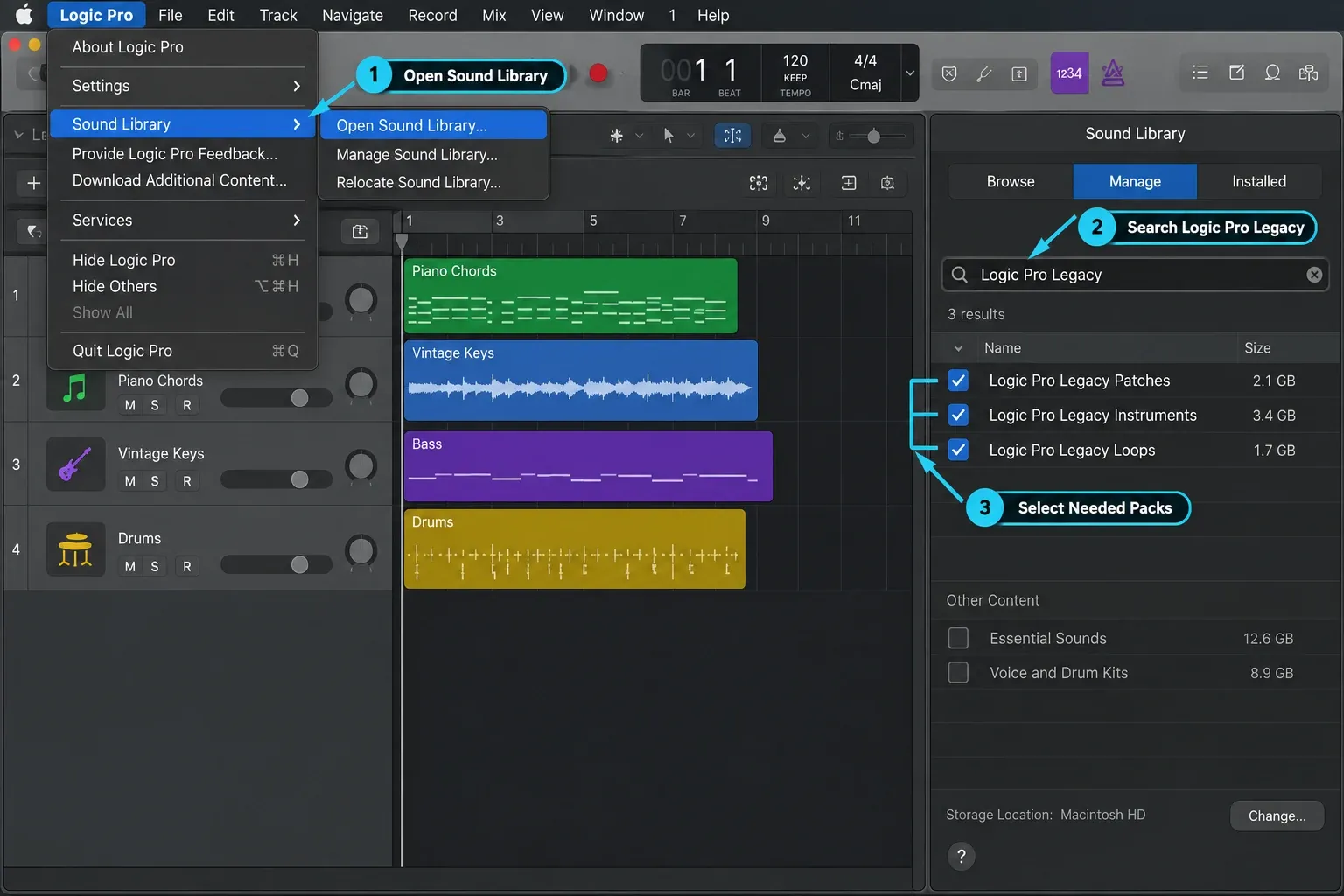Open the media browsers icon
The image size is (1344, 896).
[x=1308, y=73]
